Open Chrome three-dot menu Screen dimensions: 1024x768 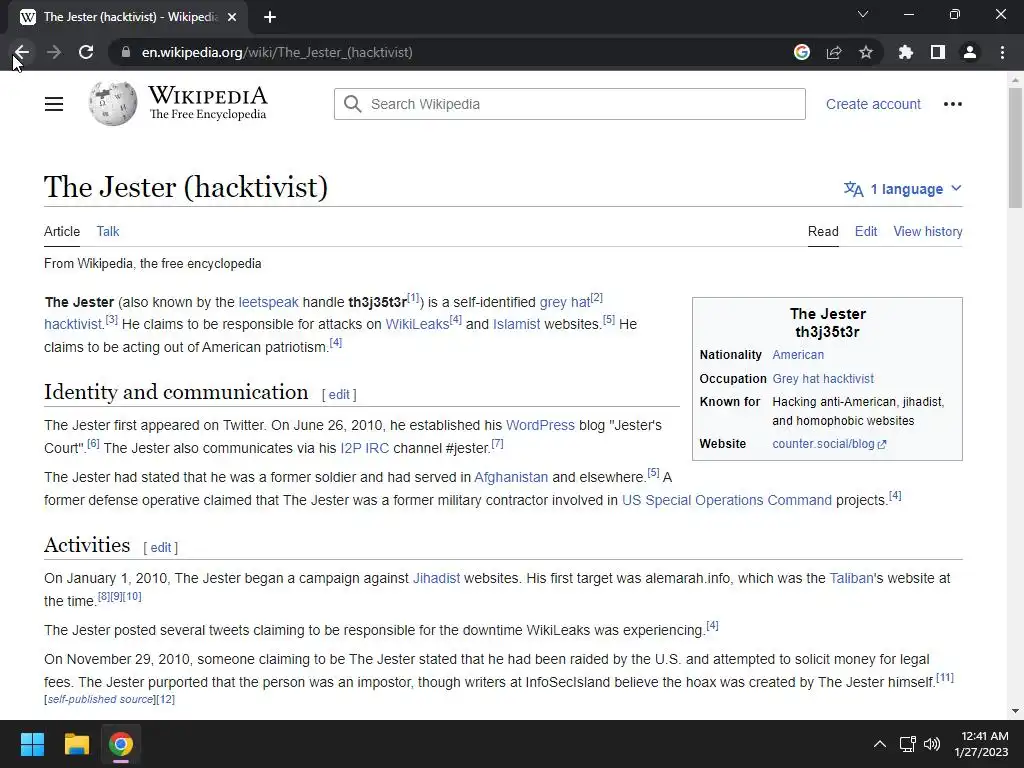point(1002,52)
